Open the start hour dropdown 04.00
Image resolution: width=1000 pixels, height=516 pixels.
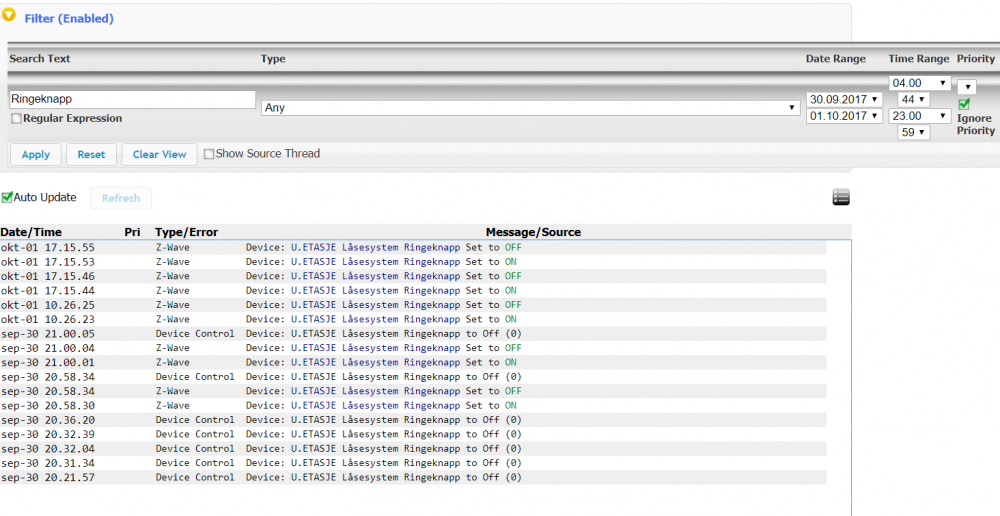920,83
